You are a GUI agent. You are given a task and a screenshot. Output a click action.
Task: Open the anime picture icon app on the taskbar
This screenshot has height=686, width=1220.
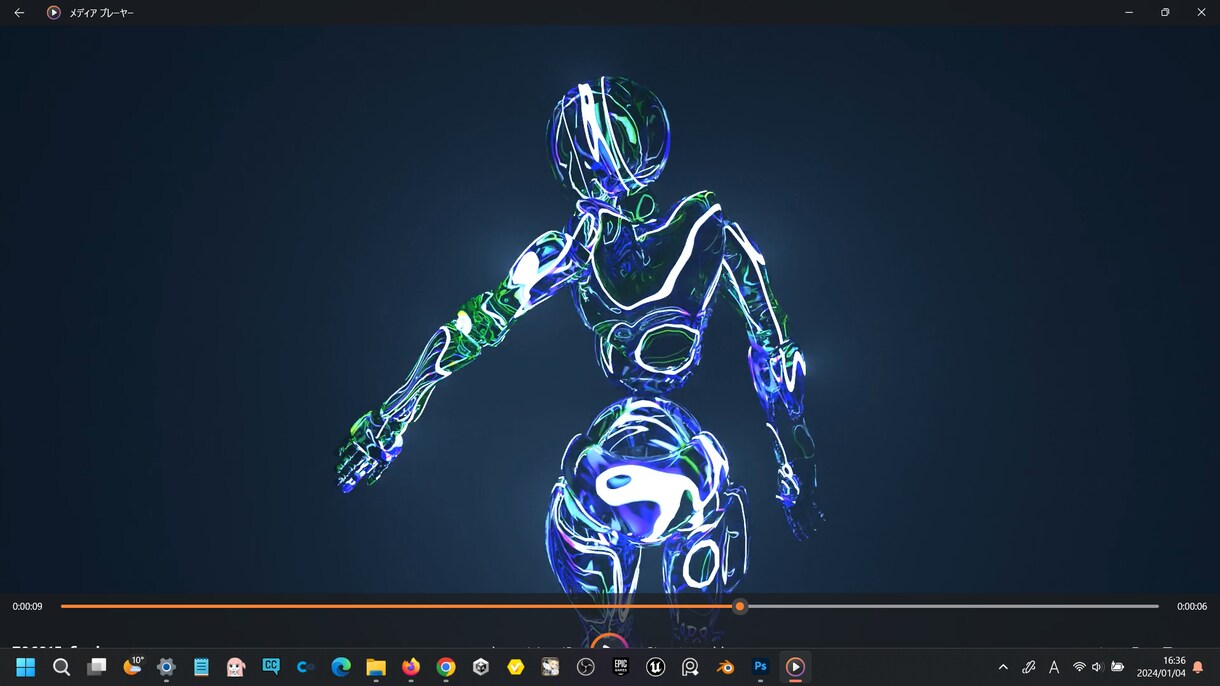550,667
